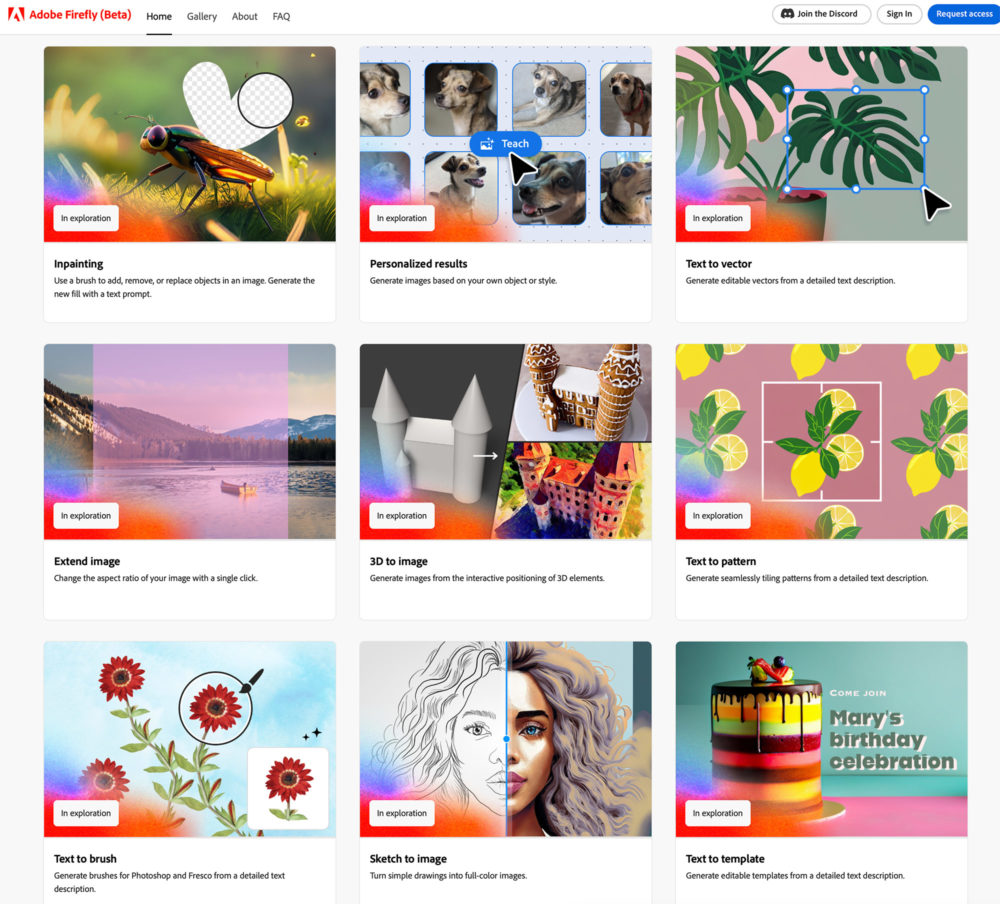Click the Join the Discord button
The width and height of the screenshot is (1000, 904).
coord(821,14)
